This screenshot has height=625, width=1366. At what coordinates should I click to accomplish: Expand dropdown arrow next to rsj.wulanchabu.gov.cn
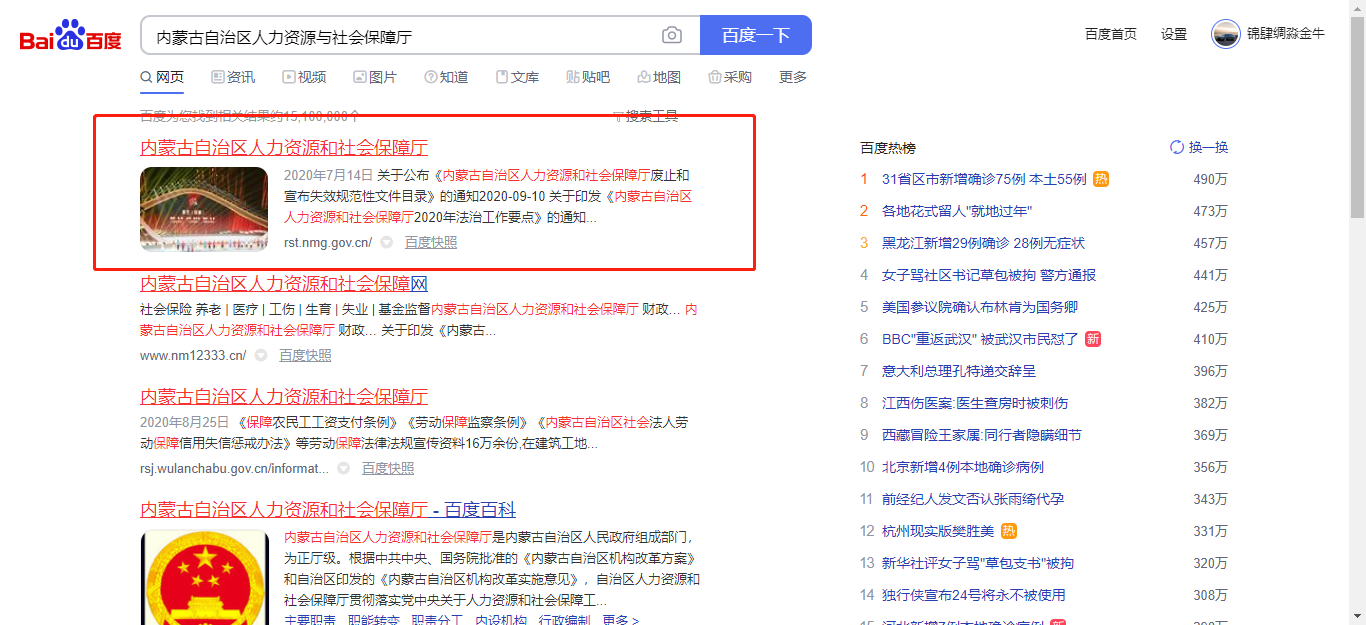(343, 469)
